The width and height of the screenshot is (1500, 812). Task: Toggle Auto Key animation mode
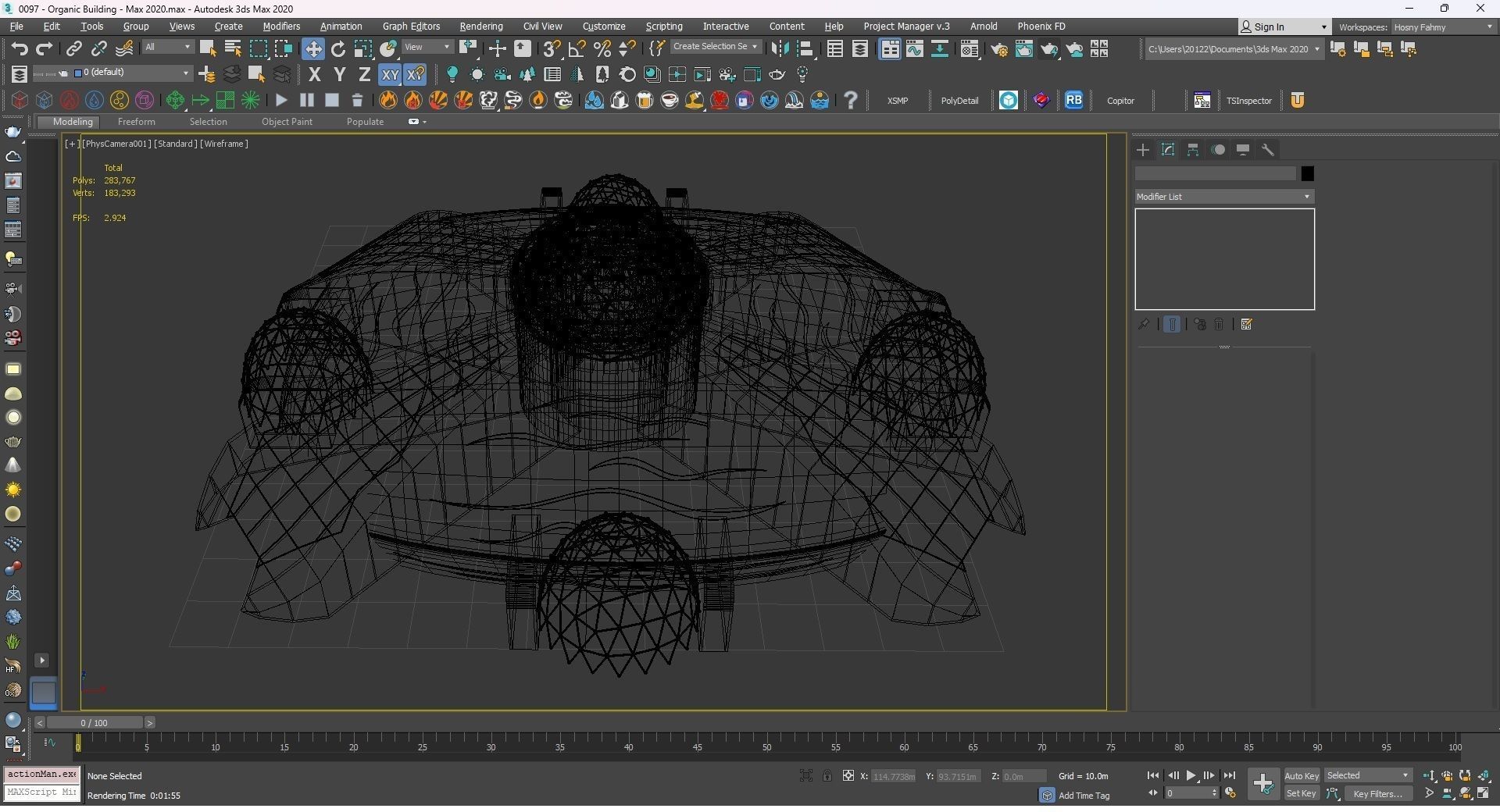1301,776
